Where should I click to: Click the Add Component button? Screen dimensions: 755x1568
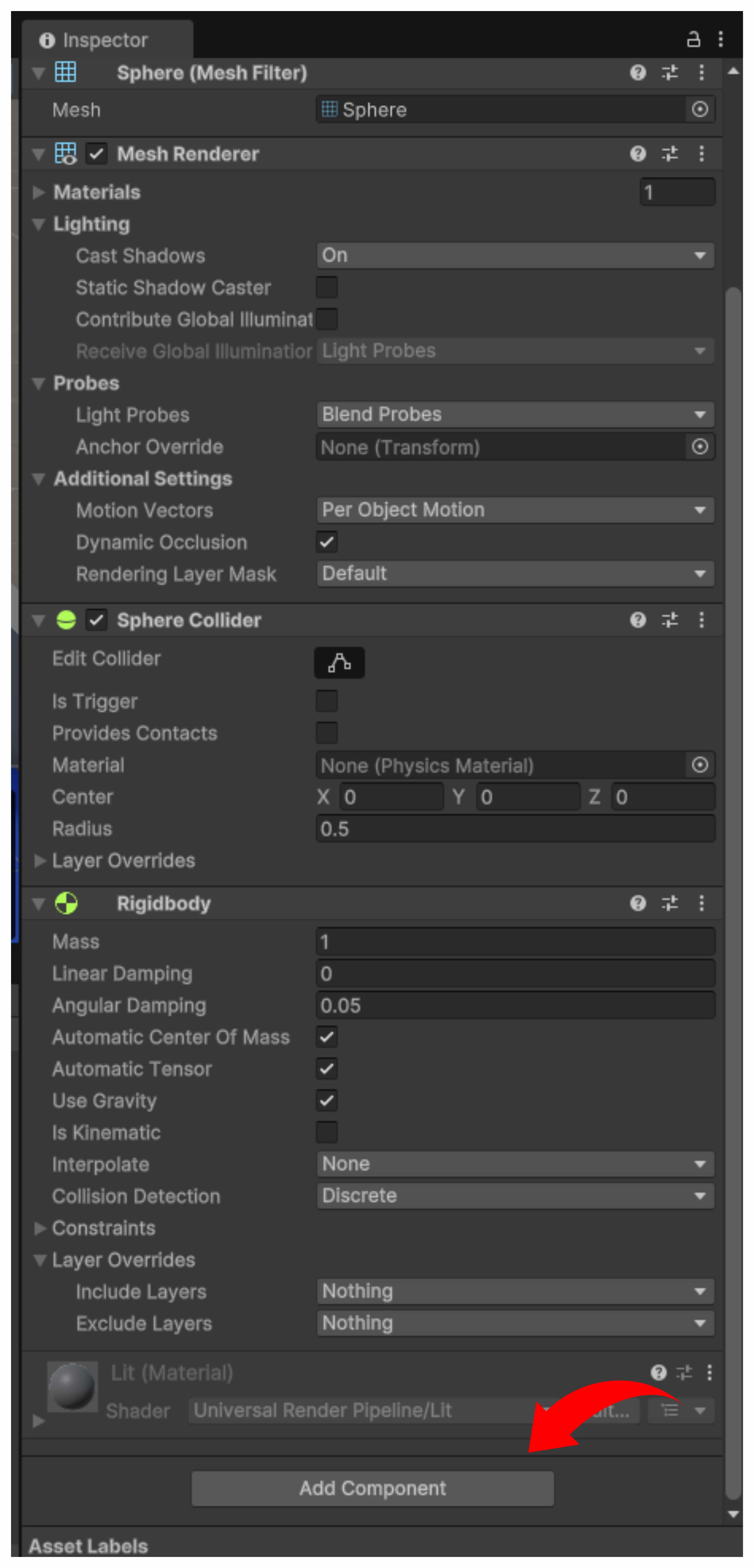pos(372,1488)
